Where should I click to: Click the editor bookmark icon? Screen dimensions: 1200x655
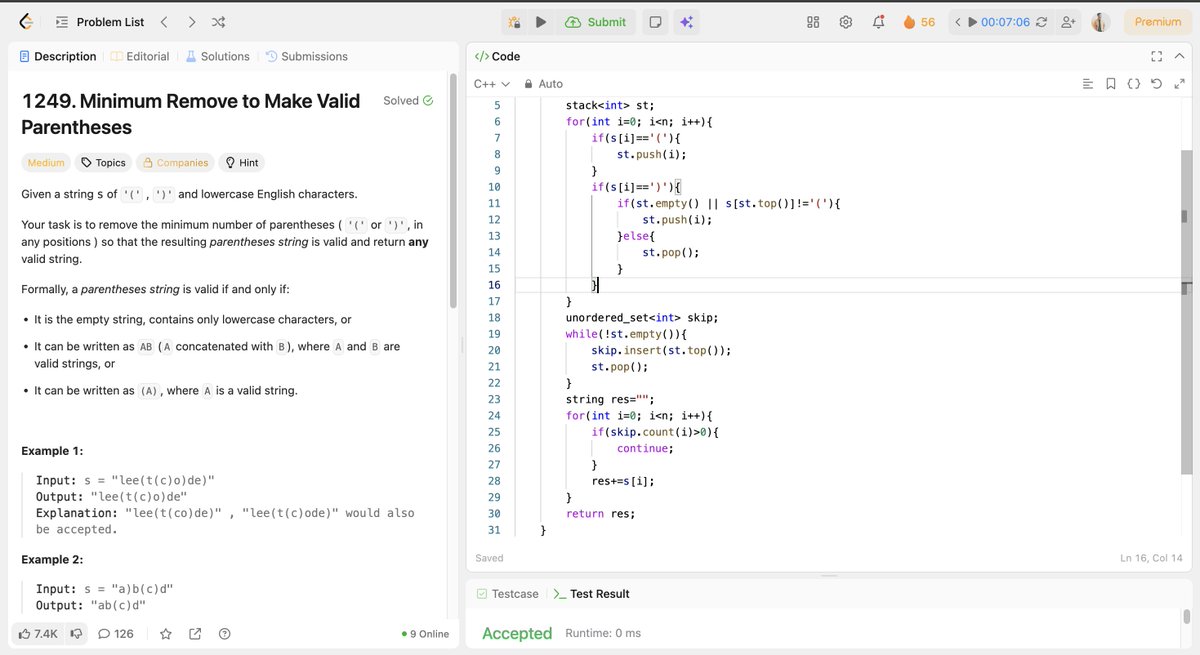tap(1110, 84)
